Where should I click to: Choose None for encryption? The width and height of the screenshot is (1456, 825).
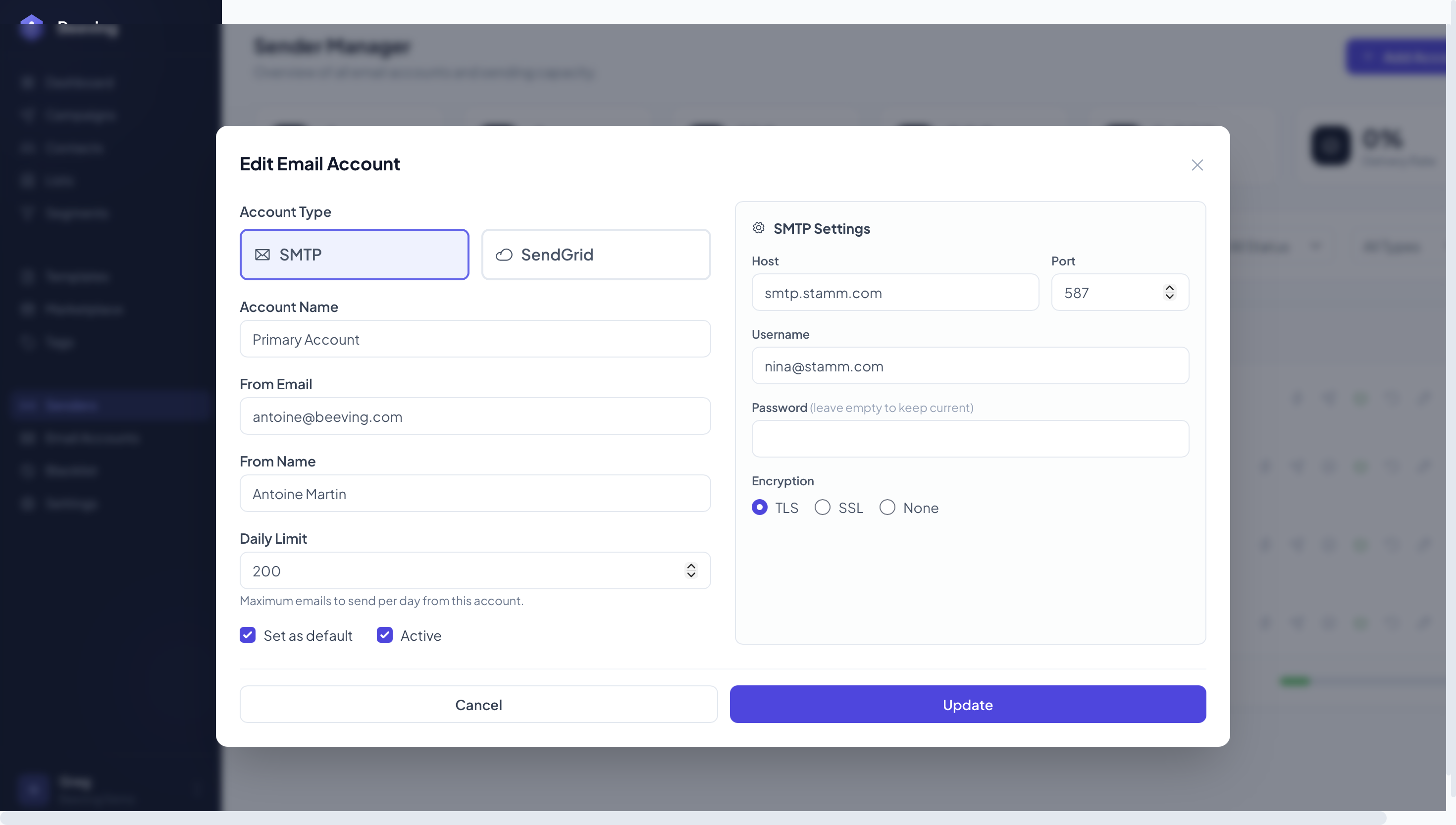coord(887,507)
